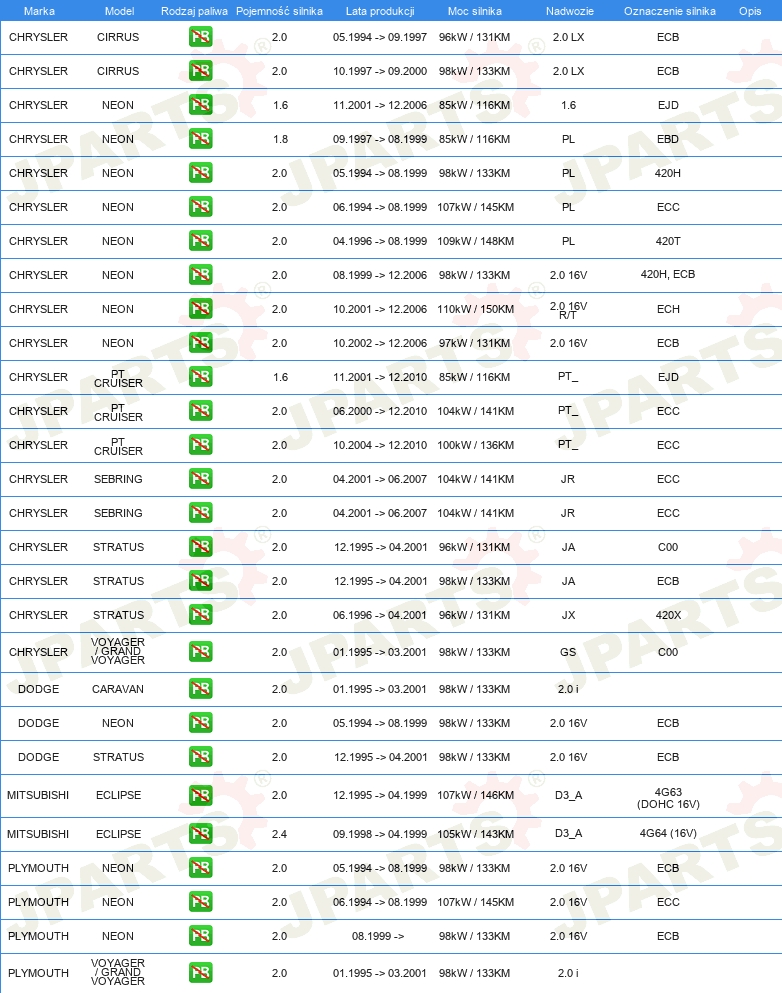Select engine code '420X' cell

tap(668, 615)
